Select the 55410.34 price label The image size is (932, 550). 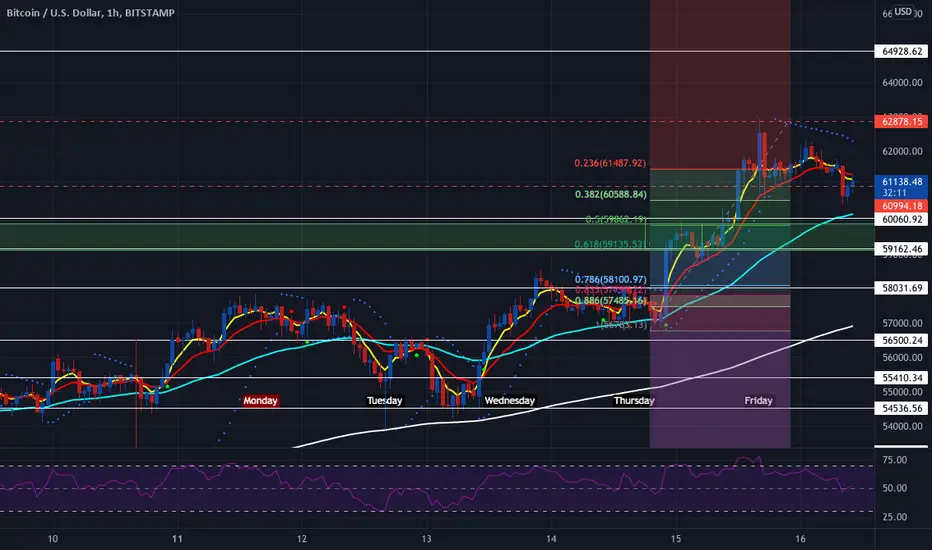pos(902,378)
